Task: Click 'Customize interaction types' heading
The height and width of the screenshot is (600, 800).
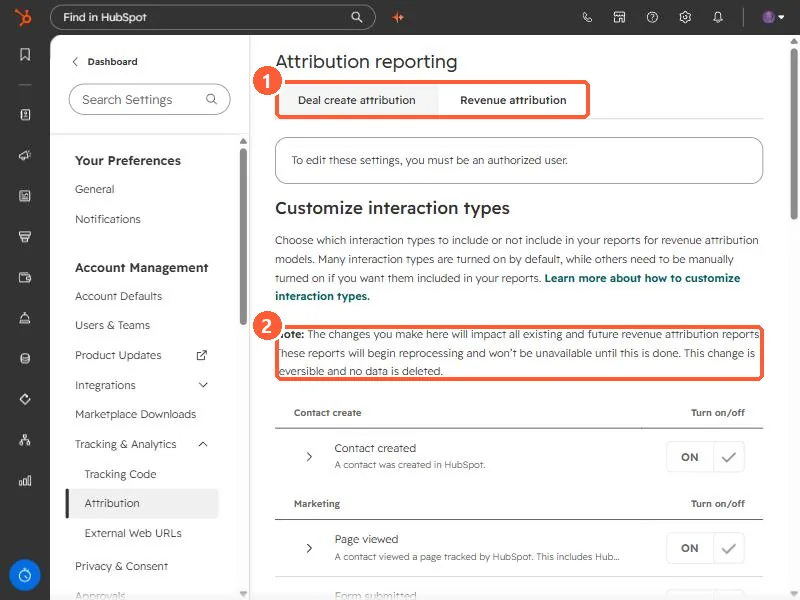Action: click(392, 208)
